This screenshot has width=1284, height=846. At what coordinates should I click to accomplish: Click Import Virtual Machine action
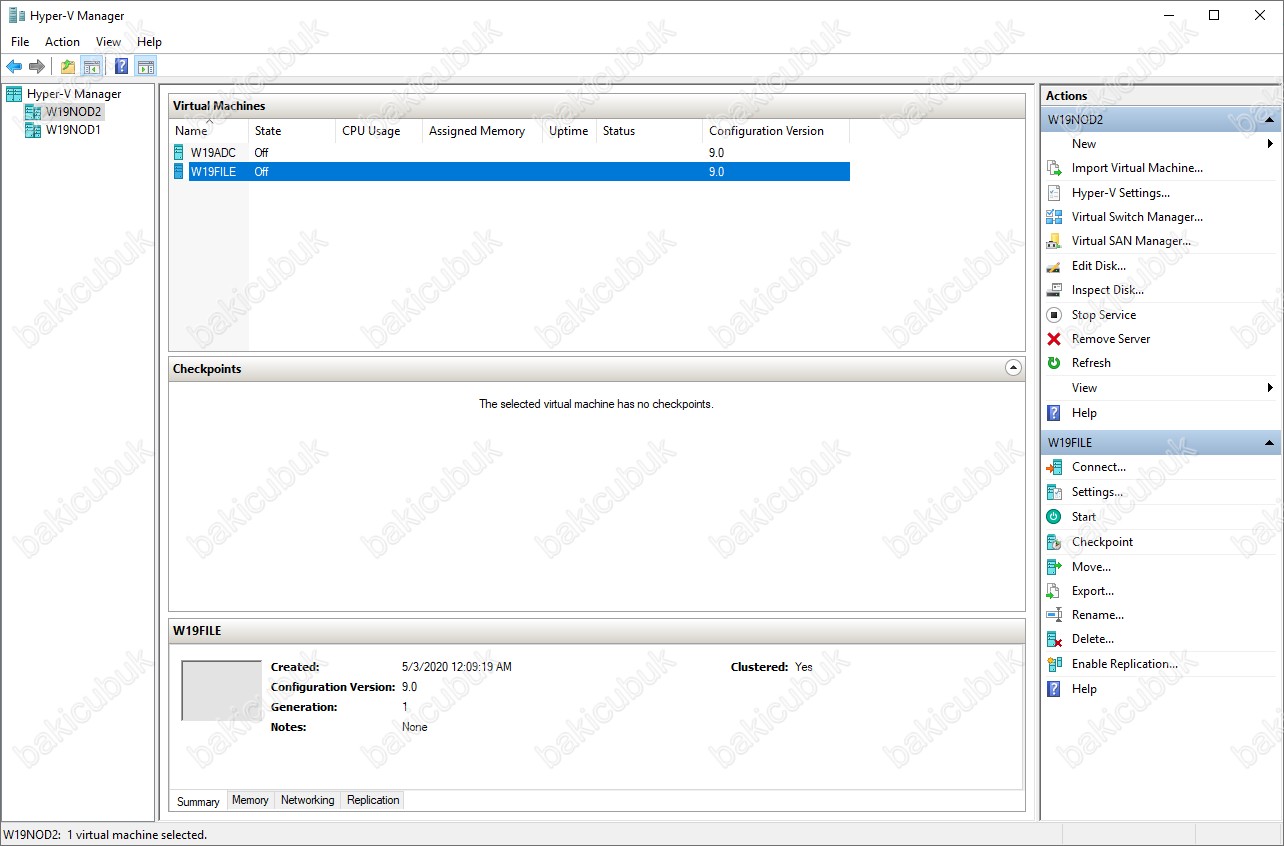pyautogui.click(x=1136, y=168)
